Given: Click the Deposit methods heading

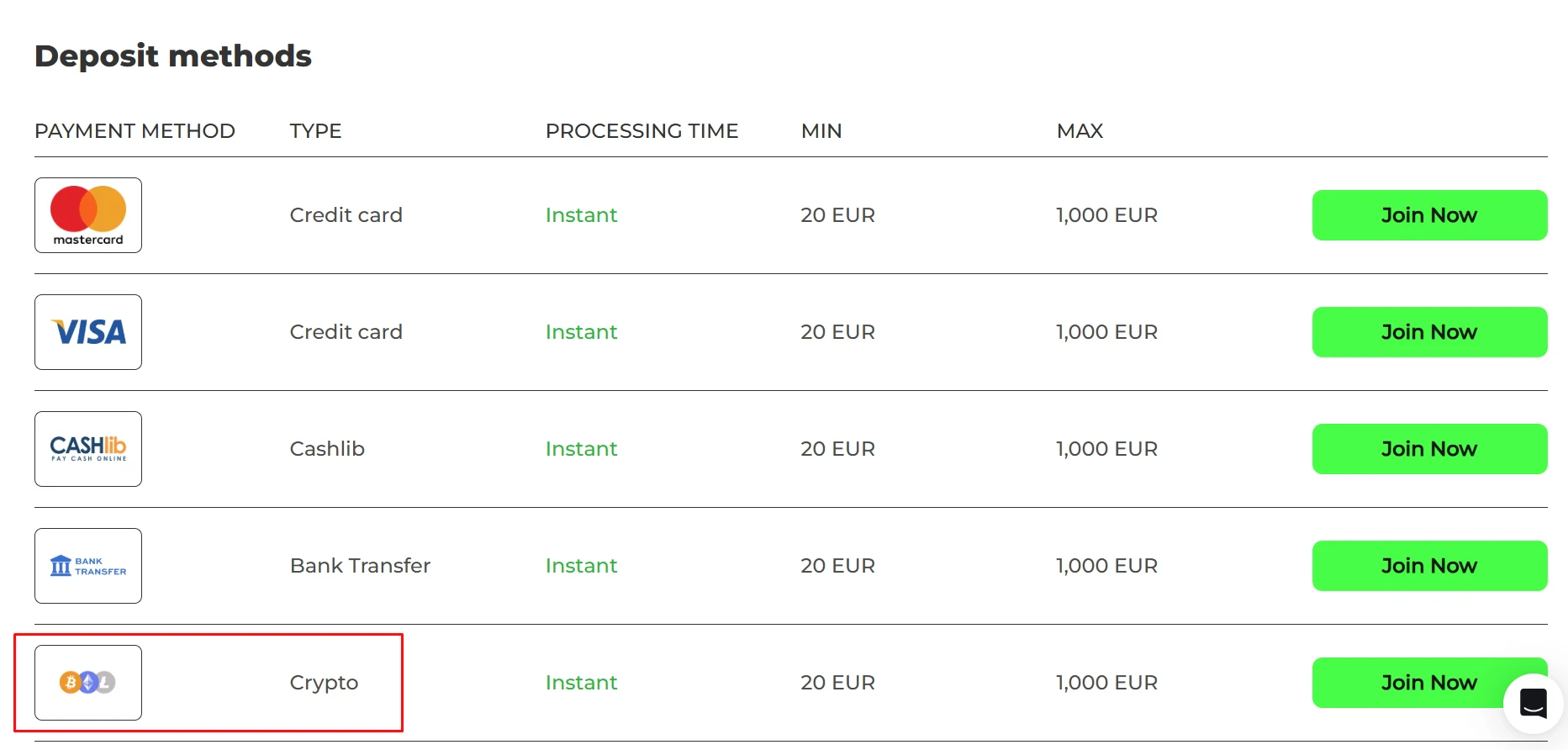Looking at the screenshot, I should pos(173,56).
